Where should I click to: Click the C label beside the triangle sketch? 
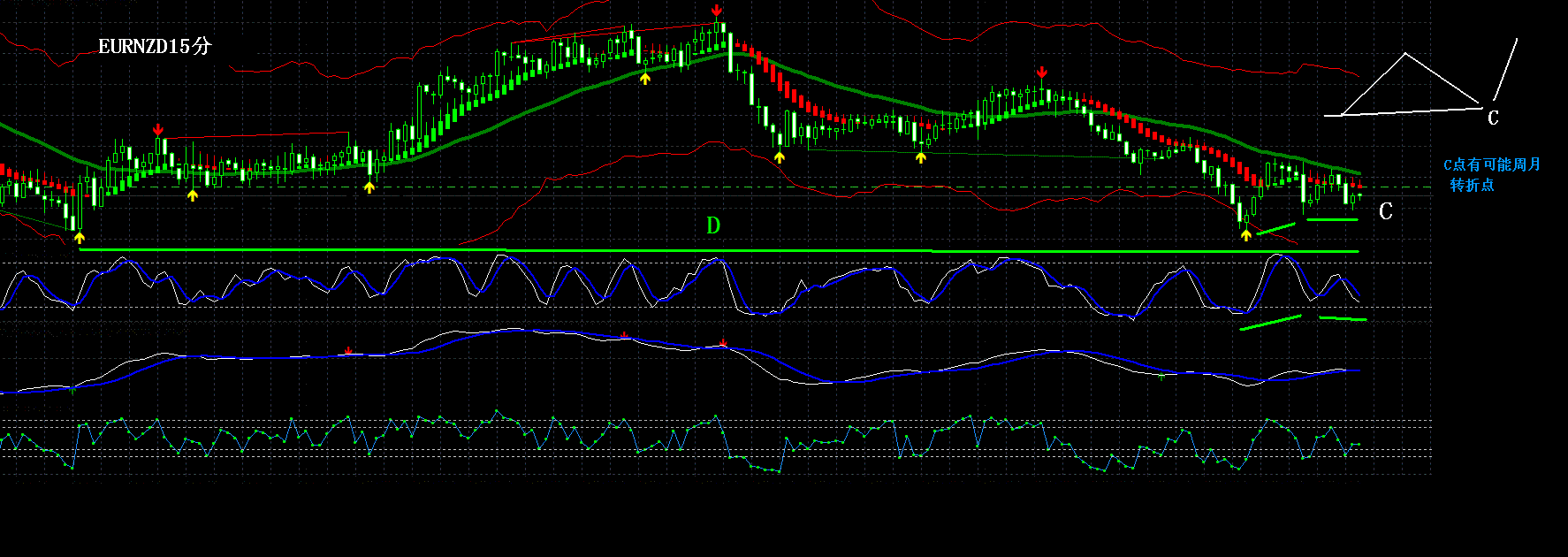click(x=1493, y=118)
